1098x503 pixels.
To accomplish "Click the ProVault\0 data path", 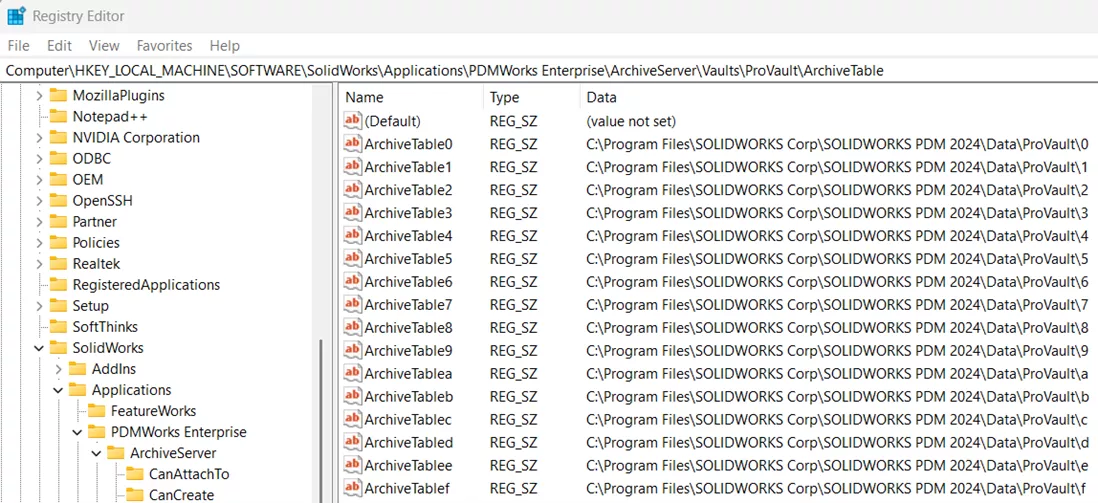I will pyautogui.click(x=837, y=144).
